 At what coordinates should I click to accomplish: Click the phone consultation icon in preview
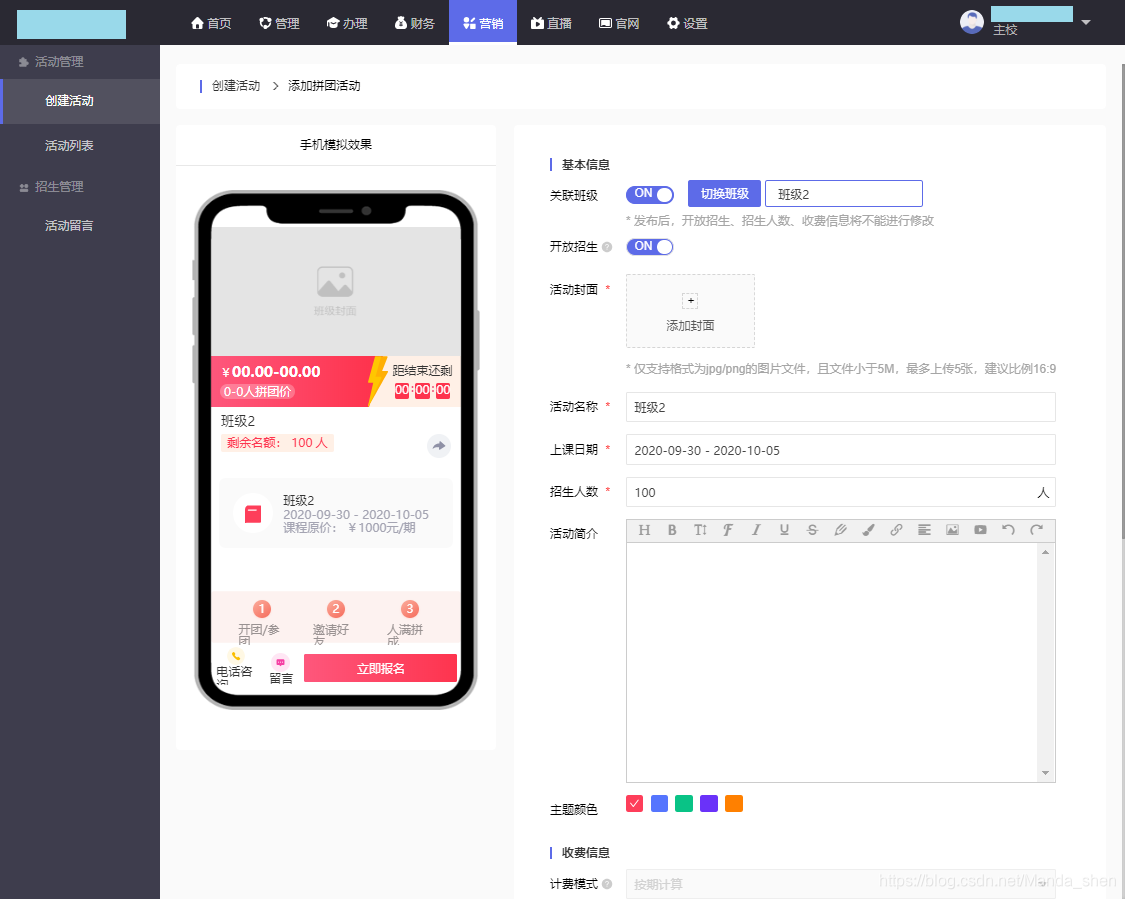235,656
